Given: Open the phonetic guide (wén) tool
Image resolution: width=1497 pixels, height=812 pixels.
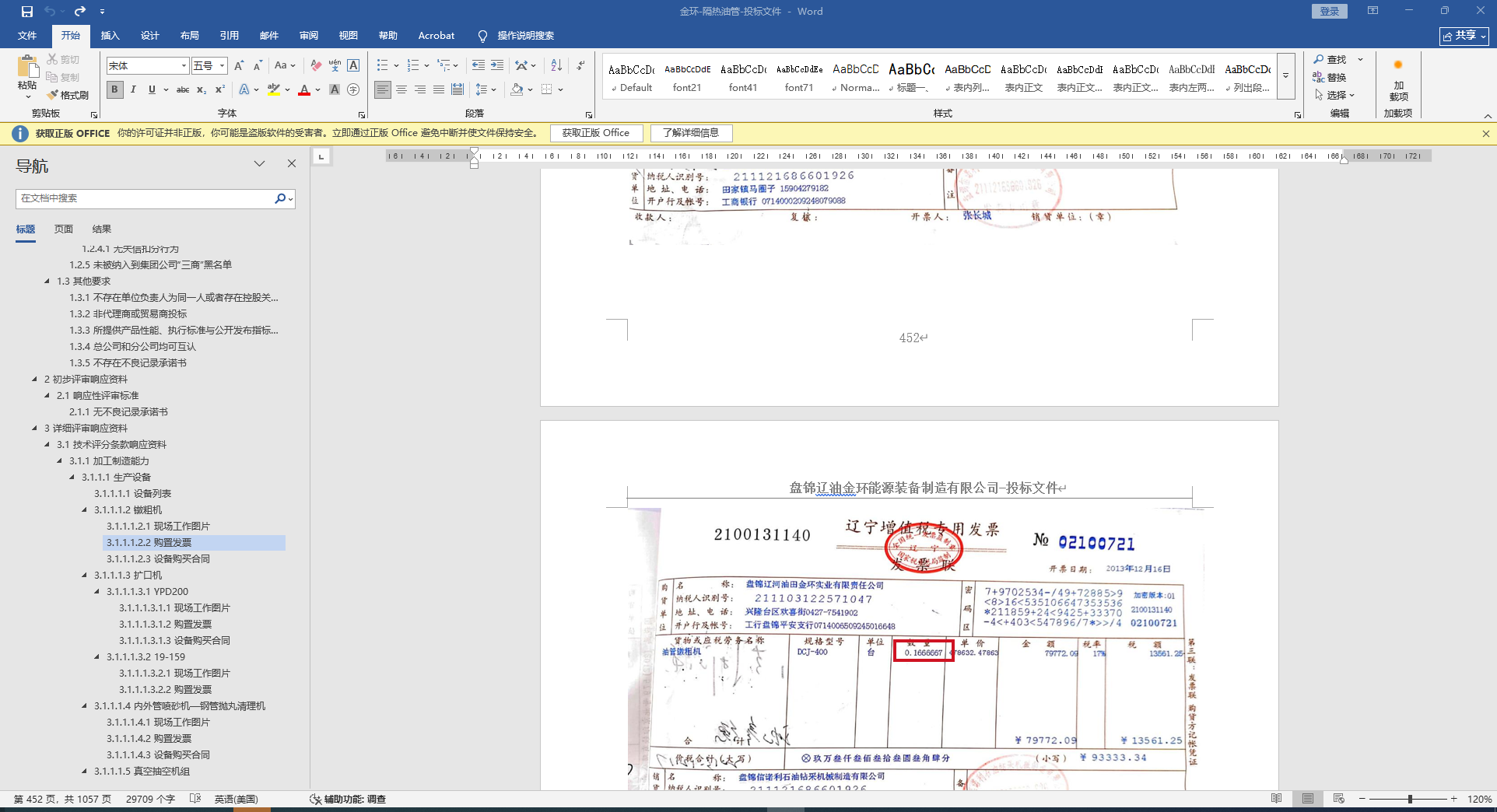Looking at the screenshot, I should click(335, 66).
